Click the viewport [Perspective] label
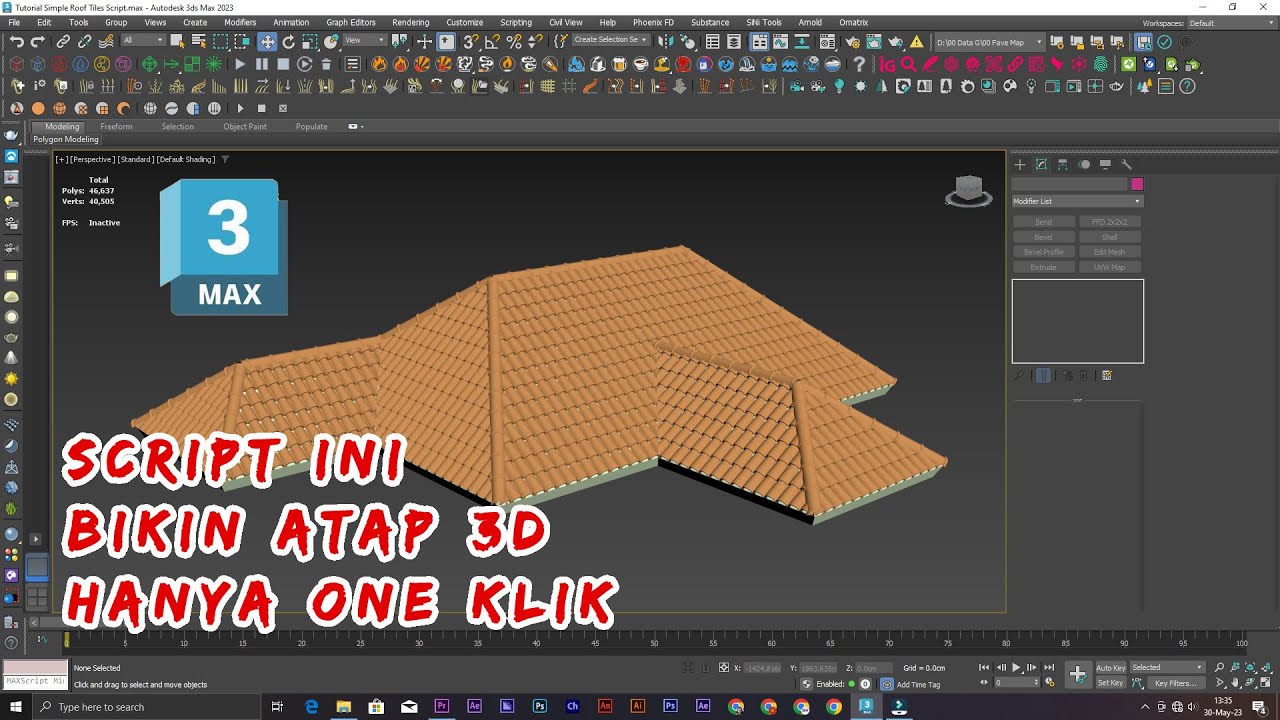1280x720 pixels. click(x=92, y=159)
